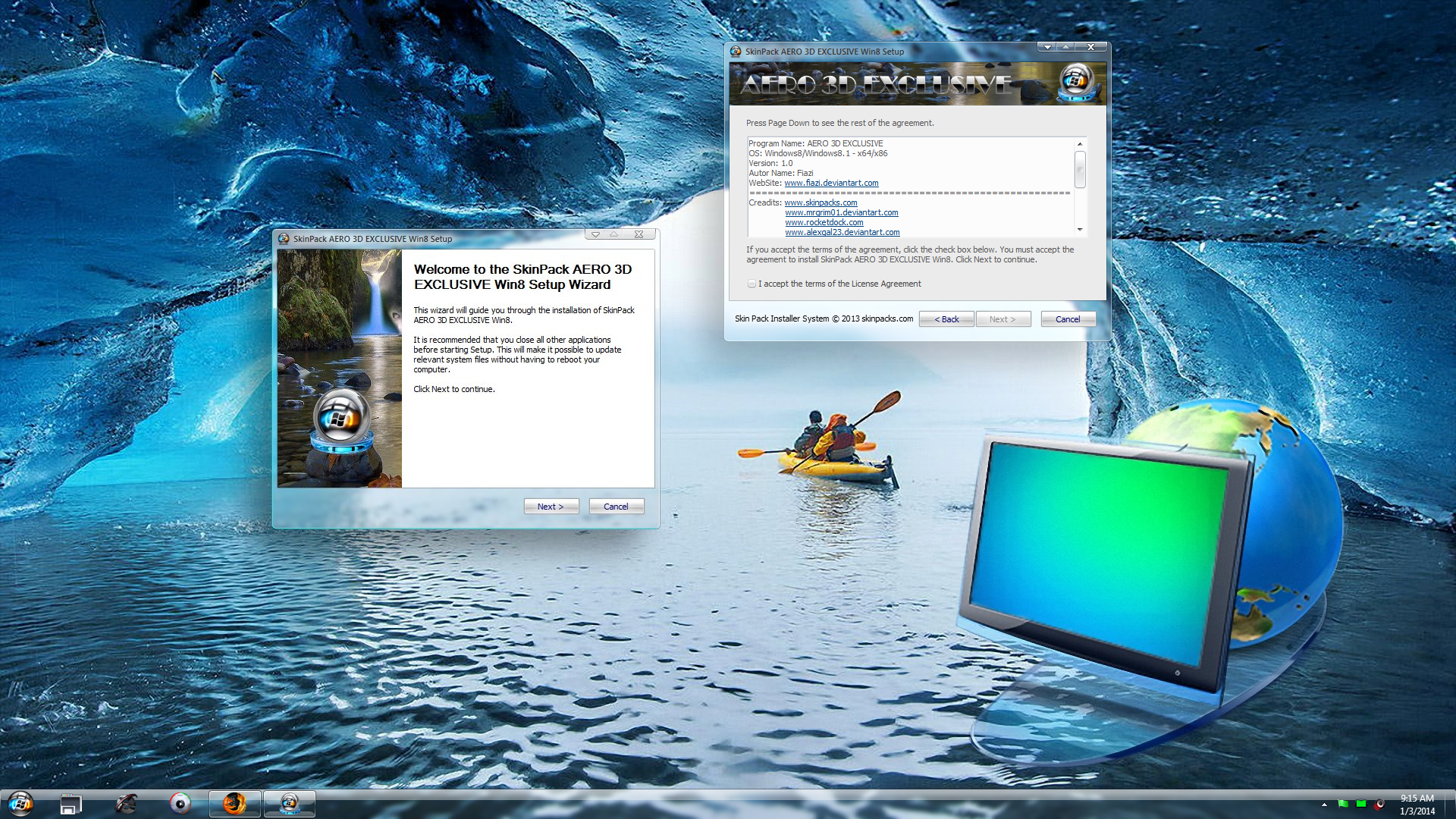Maximize the license agreement window
Screen dimensions: 1456x819
[x=1066, y=47]
